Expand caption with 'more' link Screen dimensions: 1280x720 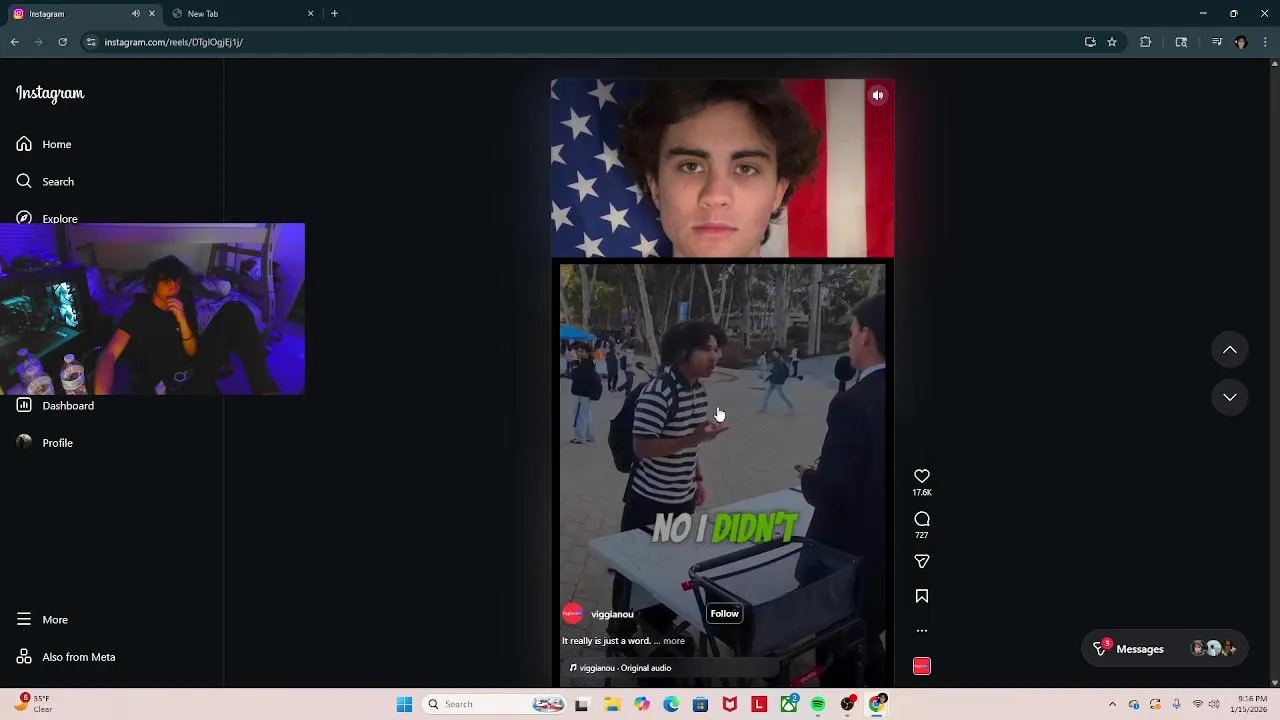[x=674, y=641]
